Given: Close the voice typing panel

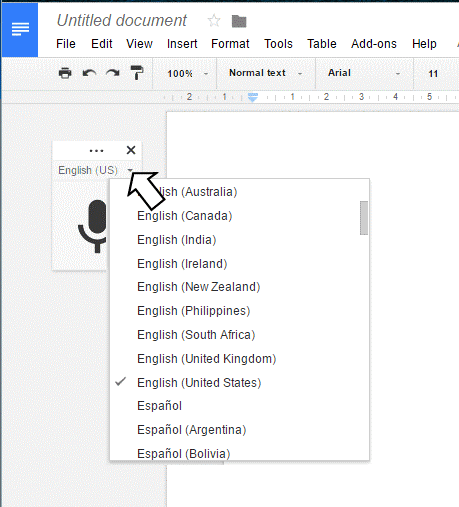Looking at the screenshot, I should (131, 150).
